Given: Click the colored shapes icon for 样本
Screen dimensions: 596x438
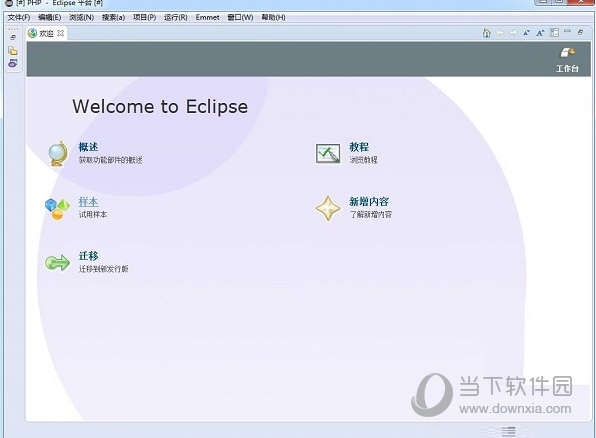Looking at the screenshot, I should click(57, 209).
